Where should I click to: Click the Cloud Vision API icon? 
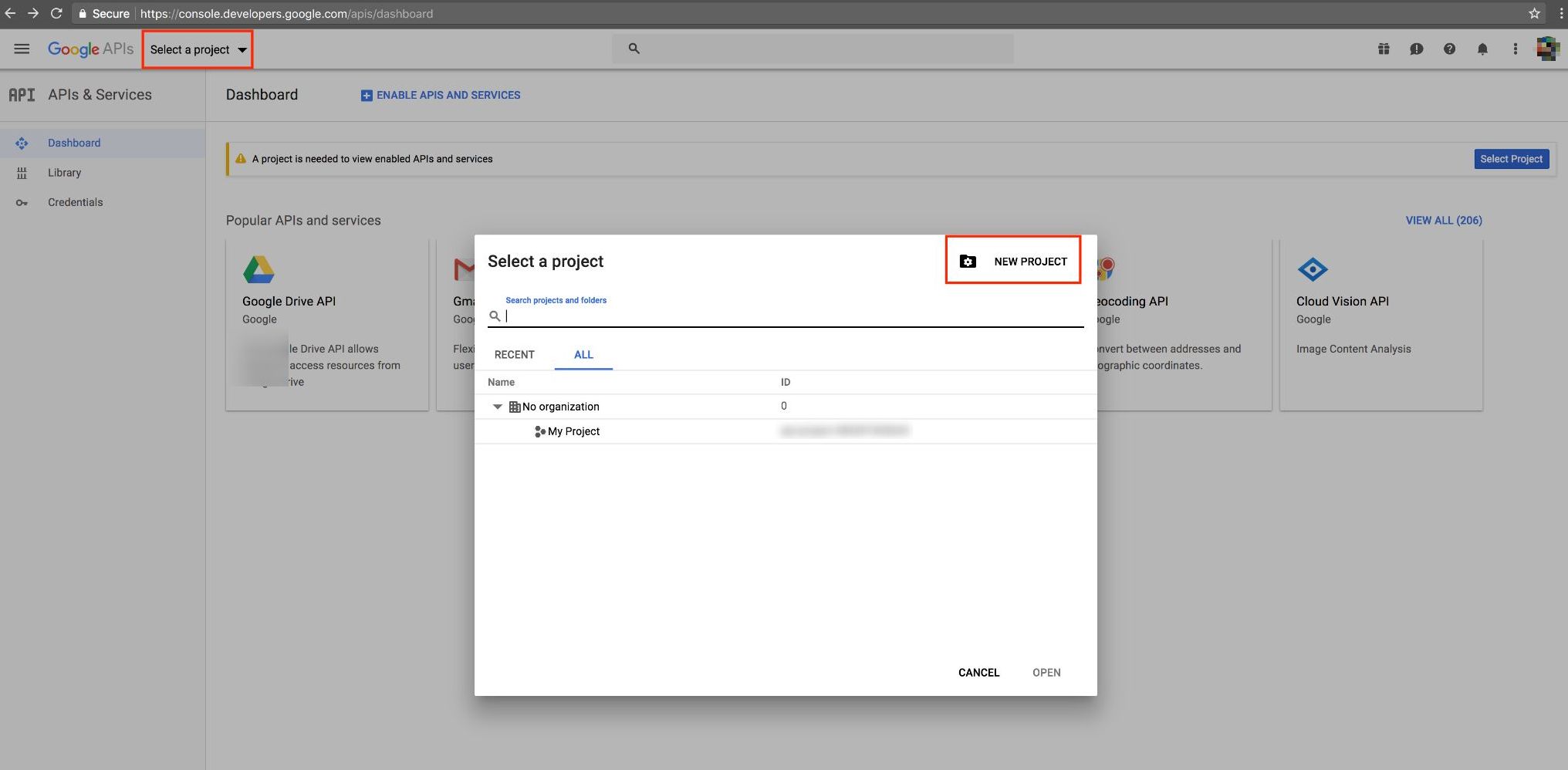(1313, 269)
